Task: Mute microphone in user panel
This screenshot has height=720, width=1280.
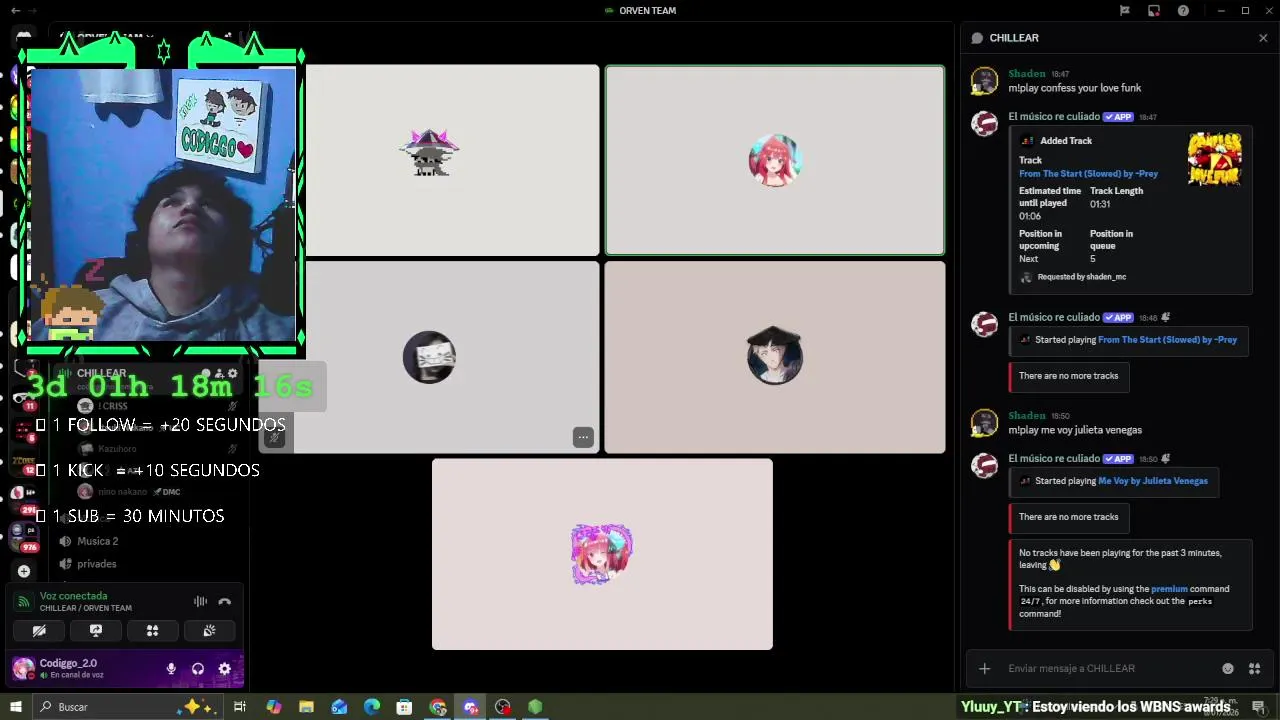Action: tap(171, 669)
